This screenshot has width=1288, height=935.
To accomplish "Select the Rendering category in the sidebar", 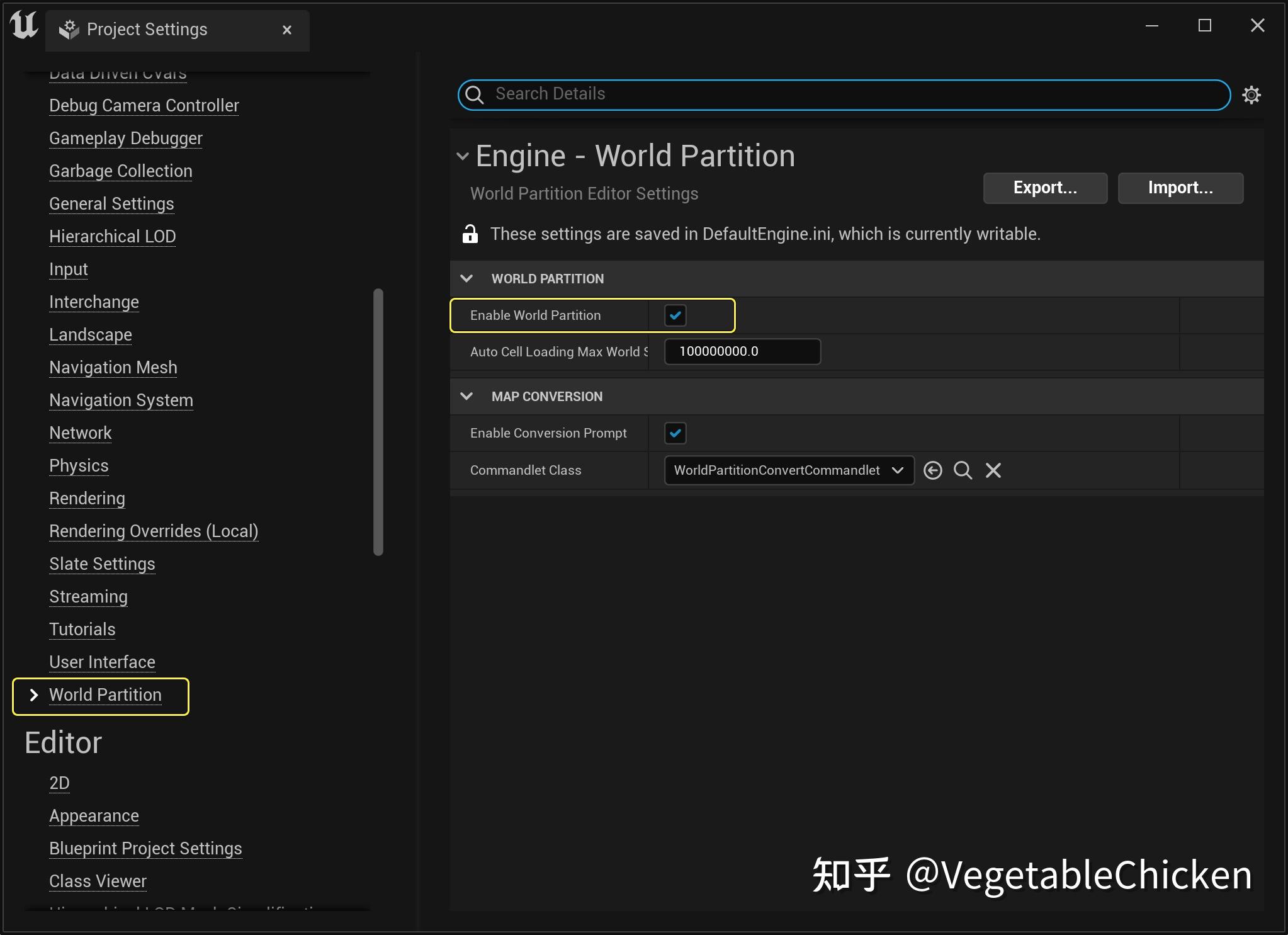I will (87, 498).
